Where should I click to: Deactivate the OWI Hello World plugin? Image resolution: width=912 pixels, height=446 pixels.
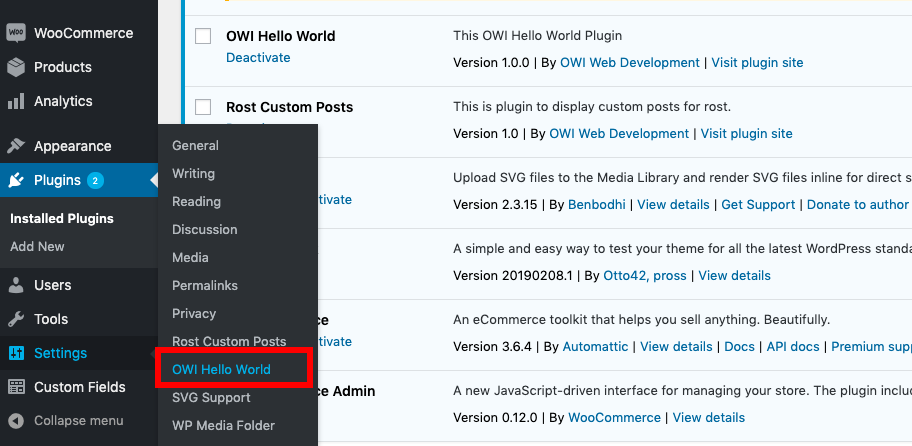point(258,58)
